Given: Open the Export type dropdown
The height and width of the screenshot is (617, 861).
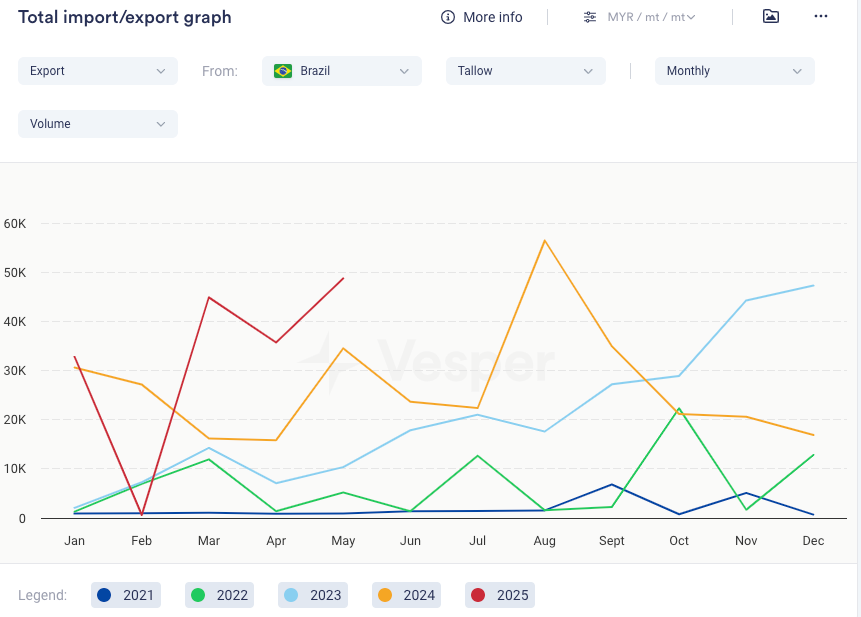Looking at the screenshot, I should [98, 71].
